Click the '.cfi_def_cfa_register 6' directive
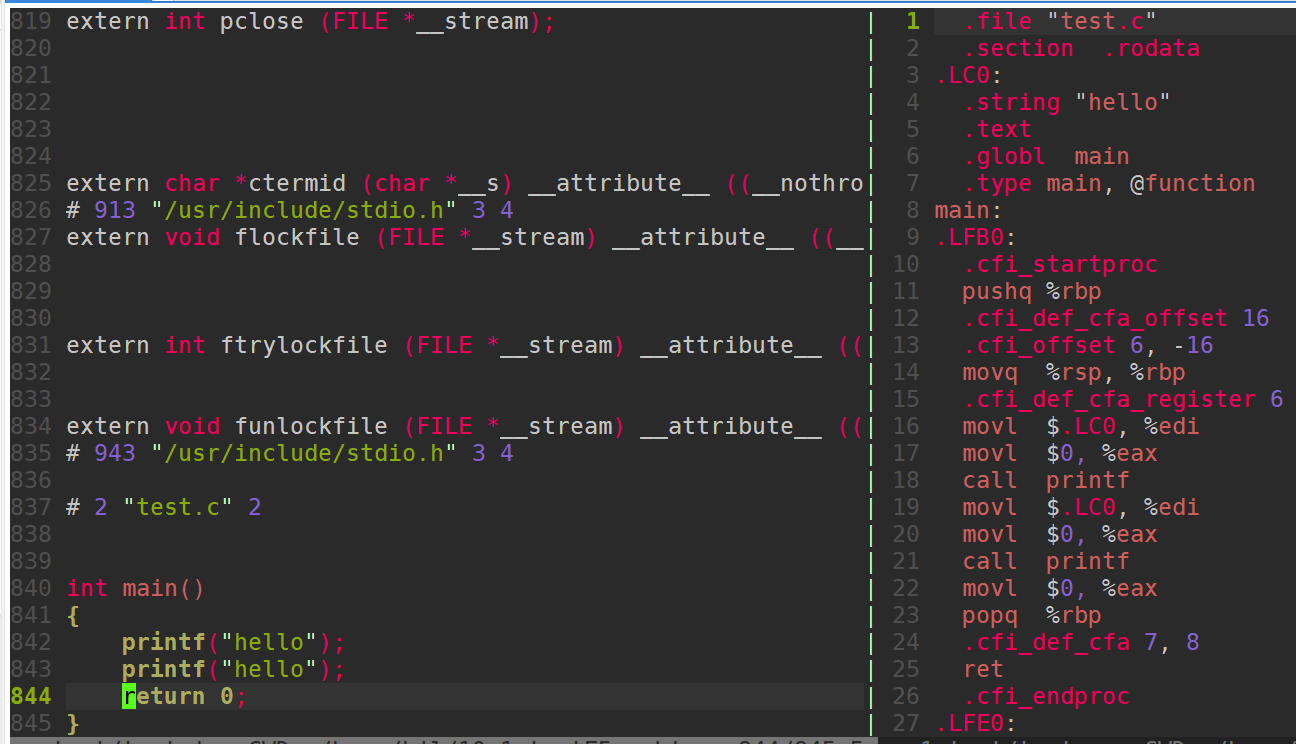Screen dimensions: 1296x744 1123,399
